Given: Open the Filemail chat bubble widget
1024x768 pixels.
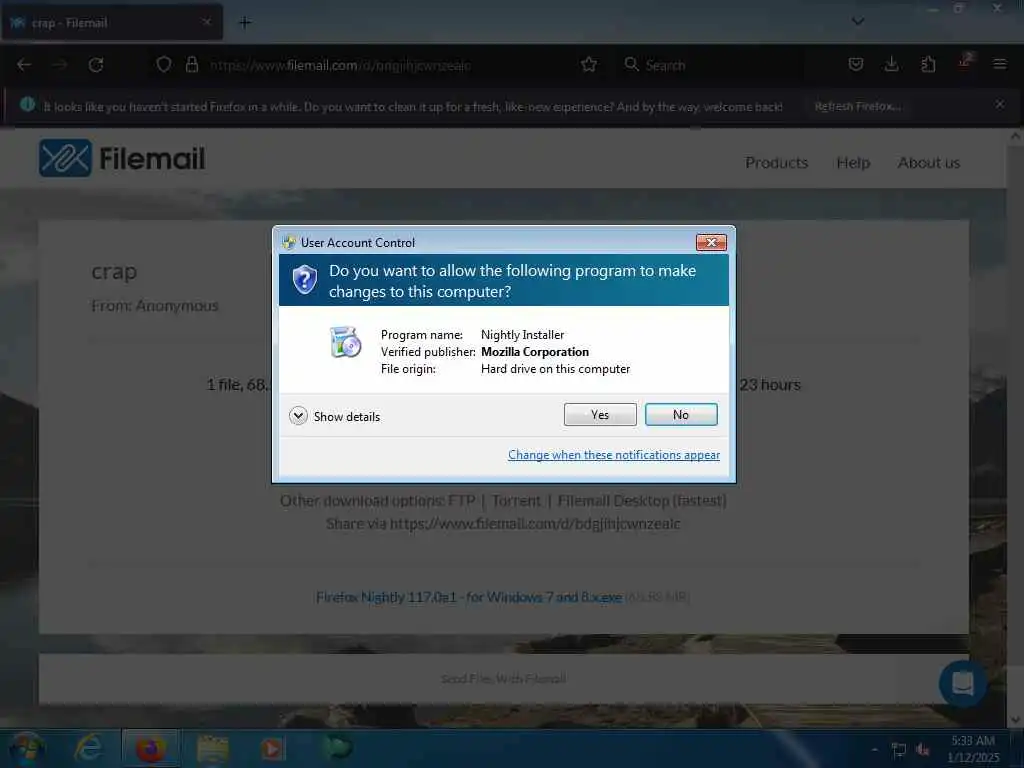Looking at the screenshot, I should (963, 684).
